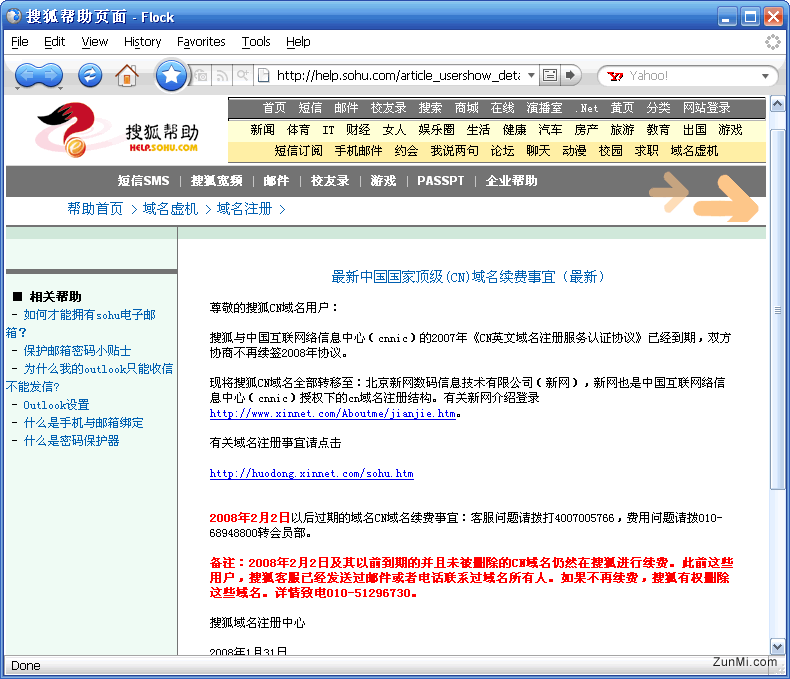Open the Tools menu
This screenshot has width=790, height=679.
pyautogui.click(x=256, y=41)
